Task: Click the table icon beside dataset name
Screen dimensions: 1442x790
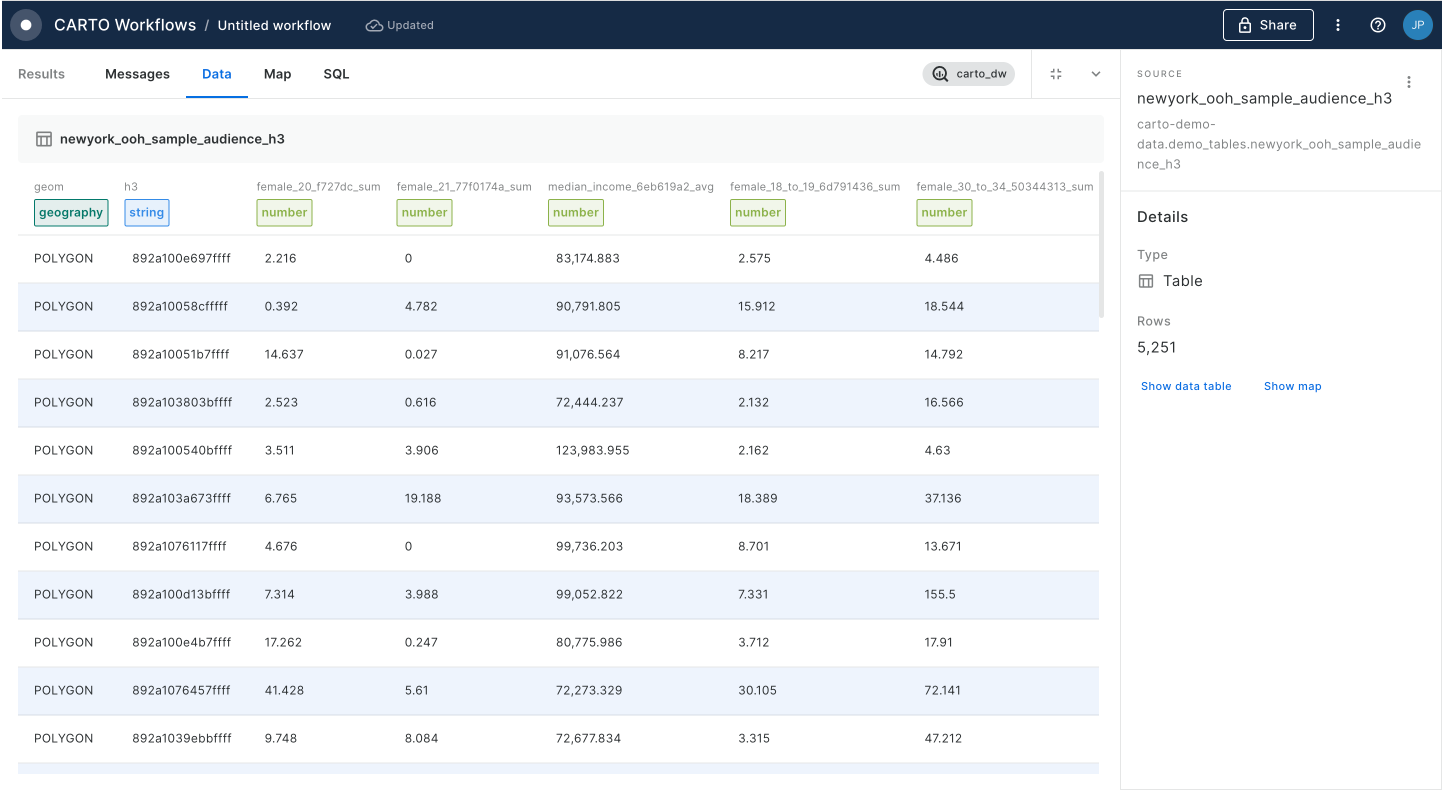Action: [x=44, y=139]
